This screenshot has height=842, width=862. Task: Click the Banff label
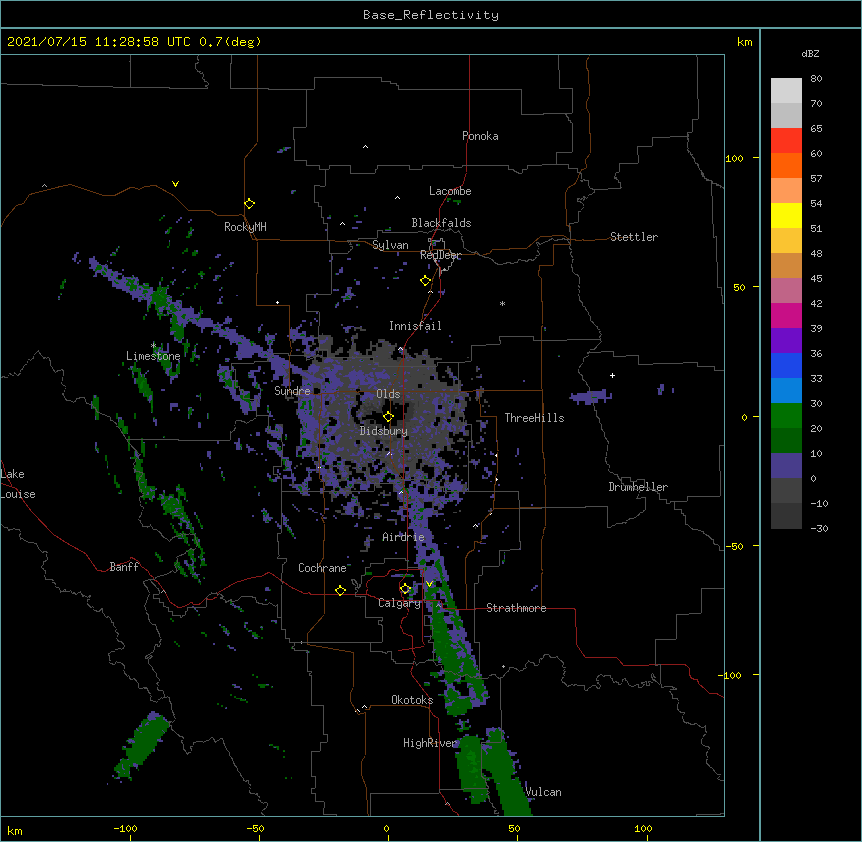(x=124, y=567)
